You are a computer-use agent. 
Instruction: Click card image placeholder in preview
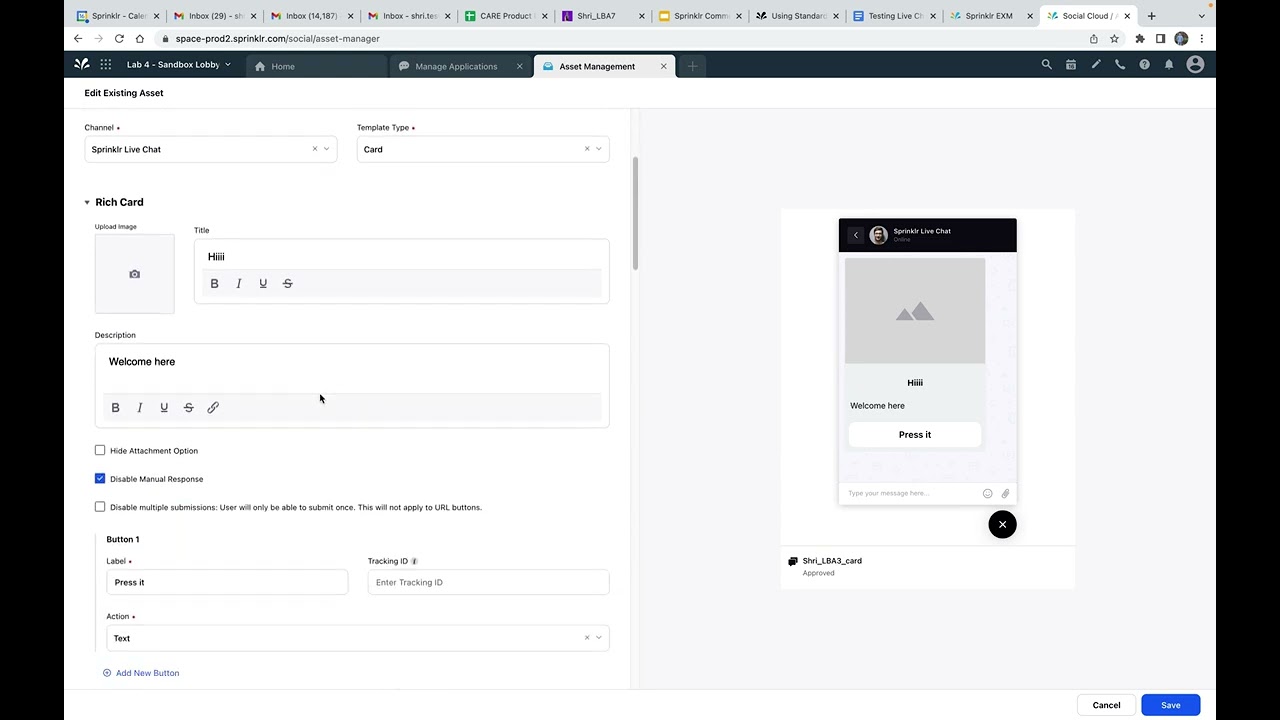[x=915, y=312]
